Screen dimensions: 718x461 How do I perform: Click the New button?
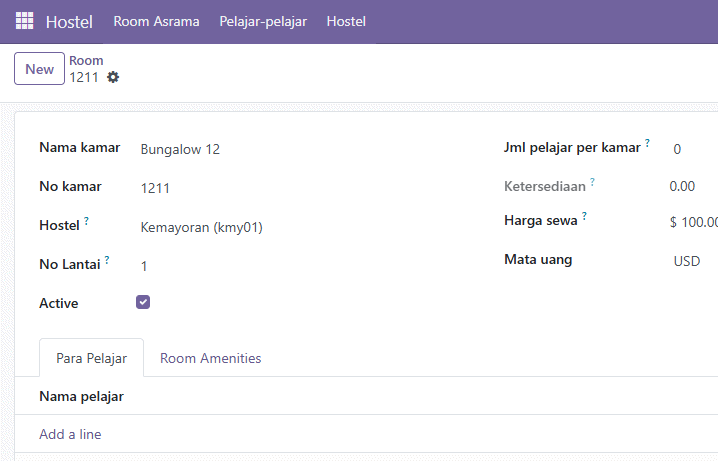[39, 69]
